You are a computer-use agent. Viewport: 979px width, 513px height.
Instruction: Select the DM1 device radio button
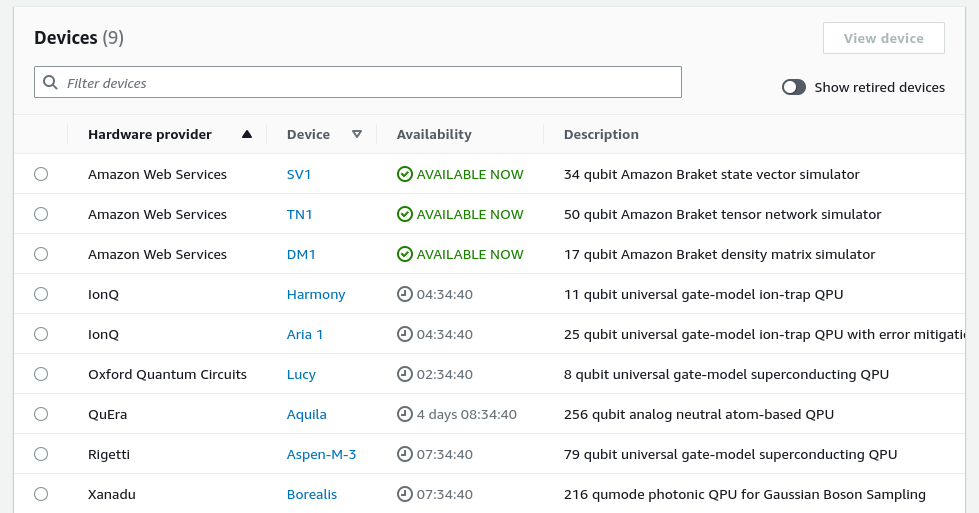[41, 254]
